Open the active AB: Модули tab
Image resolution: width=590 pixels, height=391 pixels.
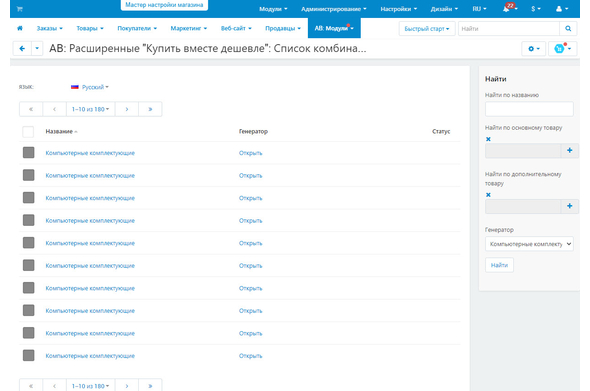[334, 28]
